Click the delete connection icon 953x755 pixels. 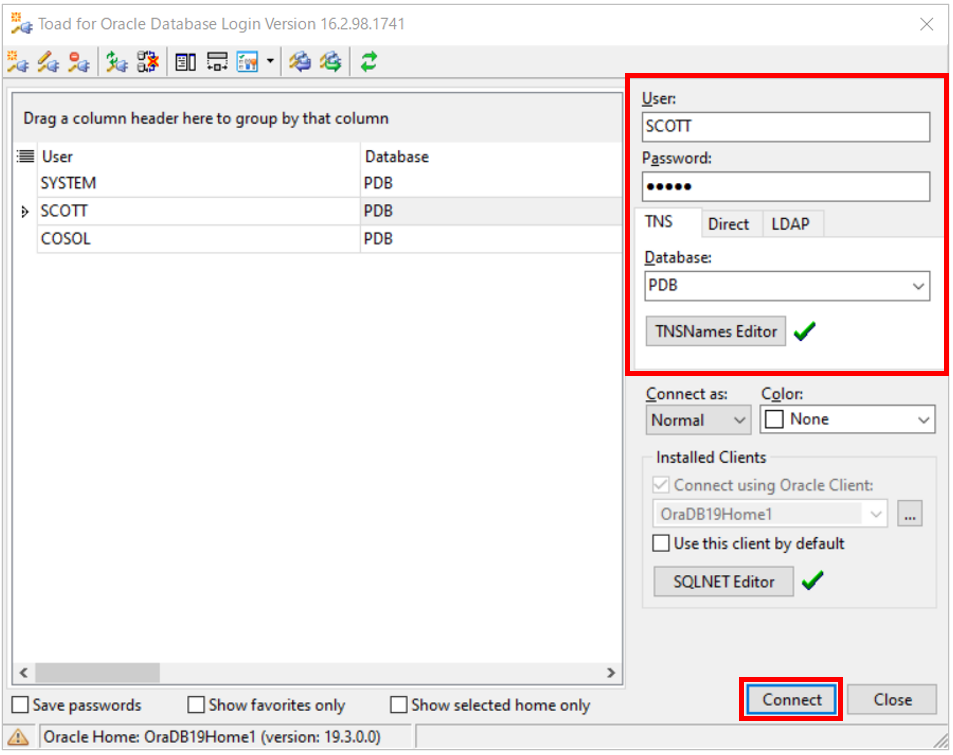point(79,62)
